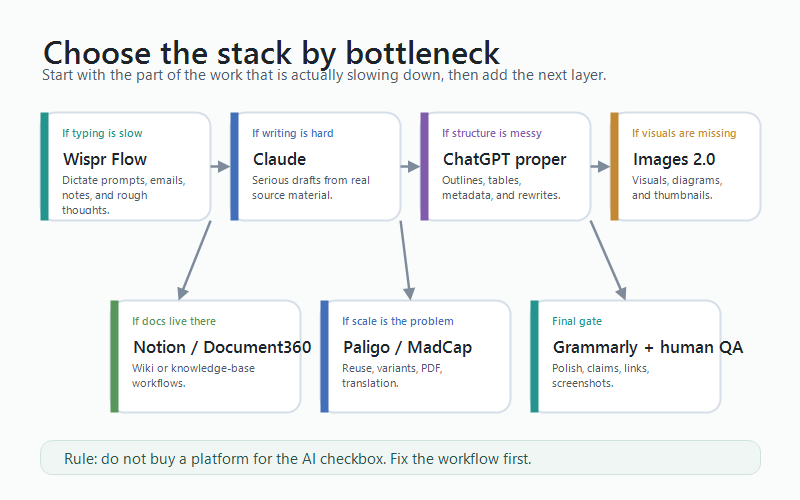The image size is (800, 500).
Task: Click the "Grammarly + human QA" heading
Action: coord(648,347)
